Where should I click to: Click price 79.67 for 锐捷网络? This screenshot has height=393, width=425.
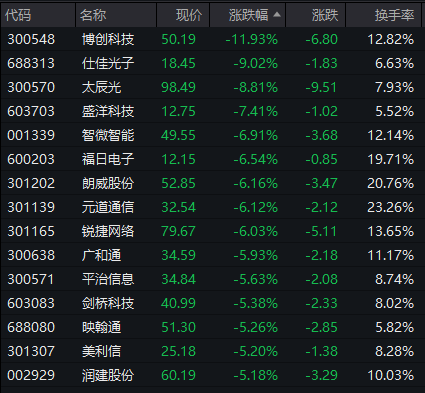[x=178, y=231]
